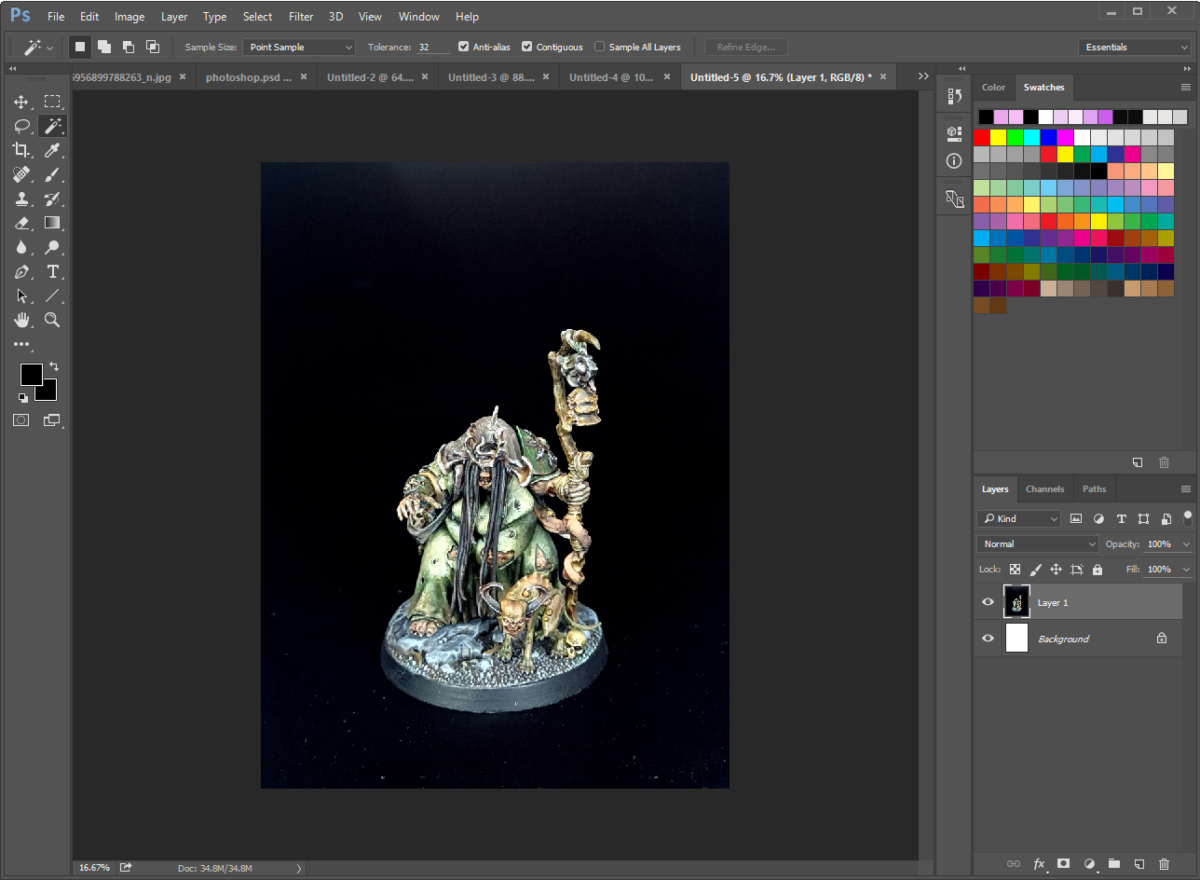1200x880 pixels.
Task: Select the Clone Stamp tool
Action: point(21,198)
